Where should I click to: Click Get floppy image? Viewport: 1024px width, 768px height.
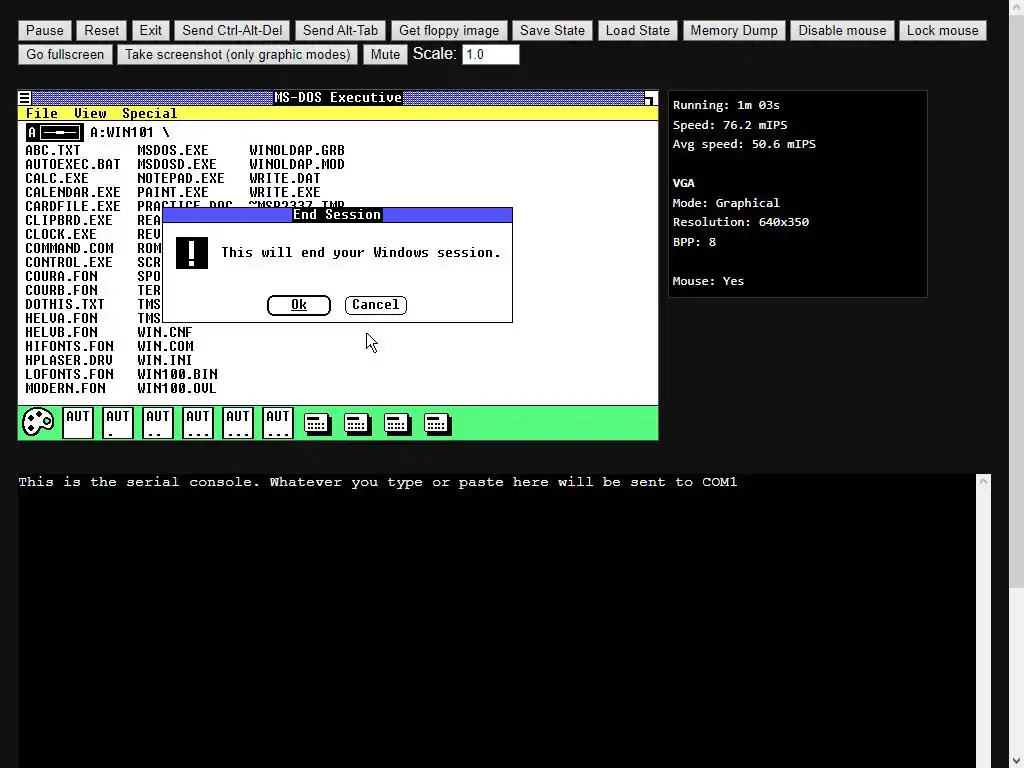coord(449,31)
